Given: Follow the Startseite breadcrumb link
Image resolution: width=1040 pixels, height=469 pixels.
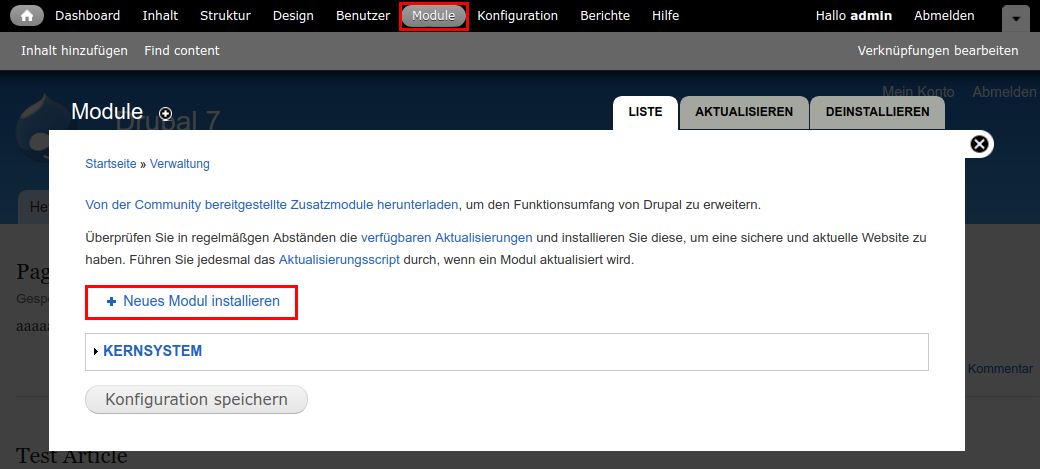Looking at the screenshot, I should tap(110, 164).
